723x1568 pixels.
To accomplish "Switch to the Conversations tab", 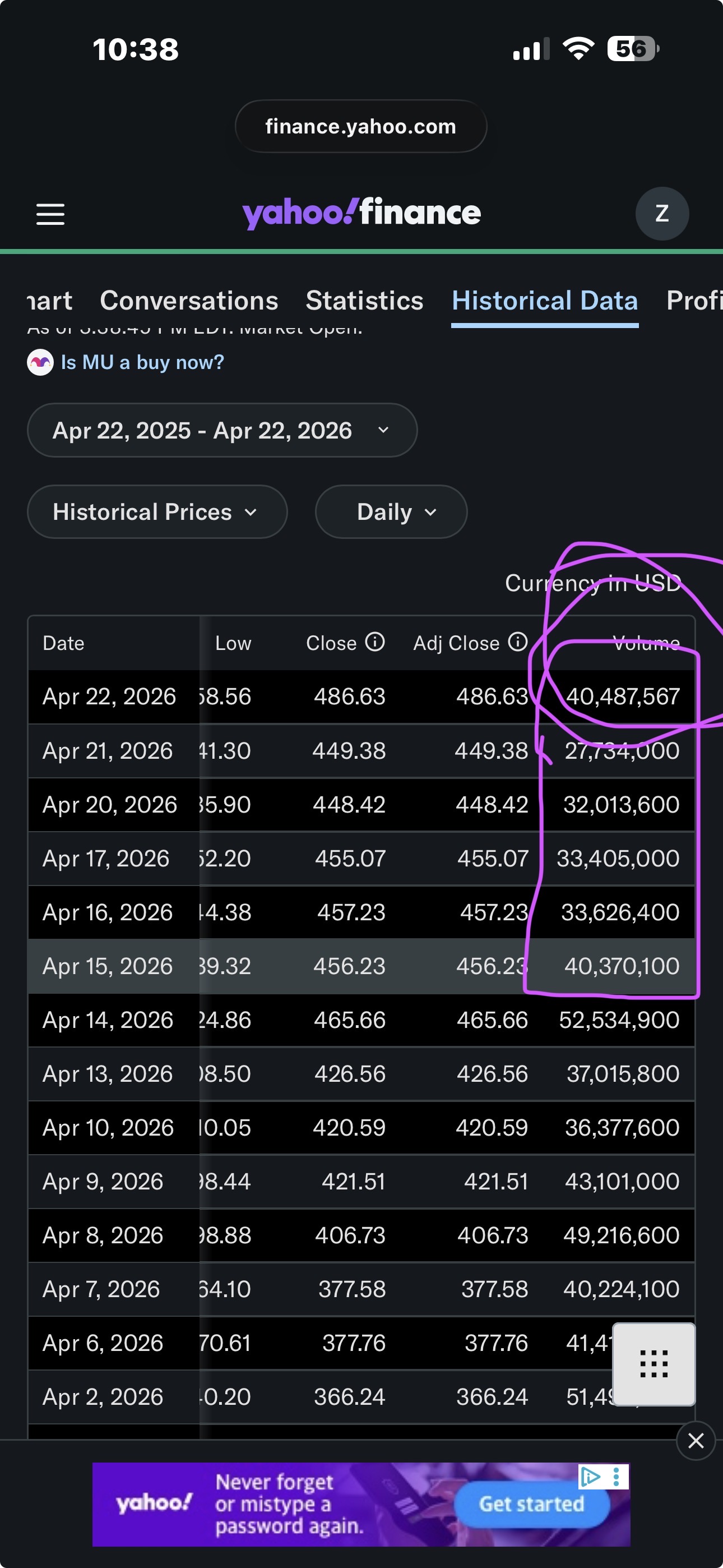I will (189, 300).
